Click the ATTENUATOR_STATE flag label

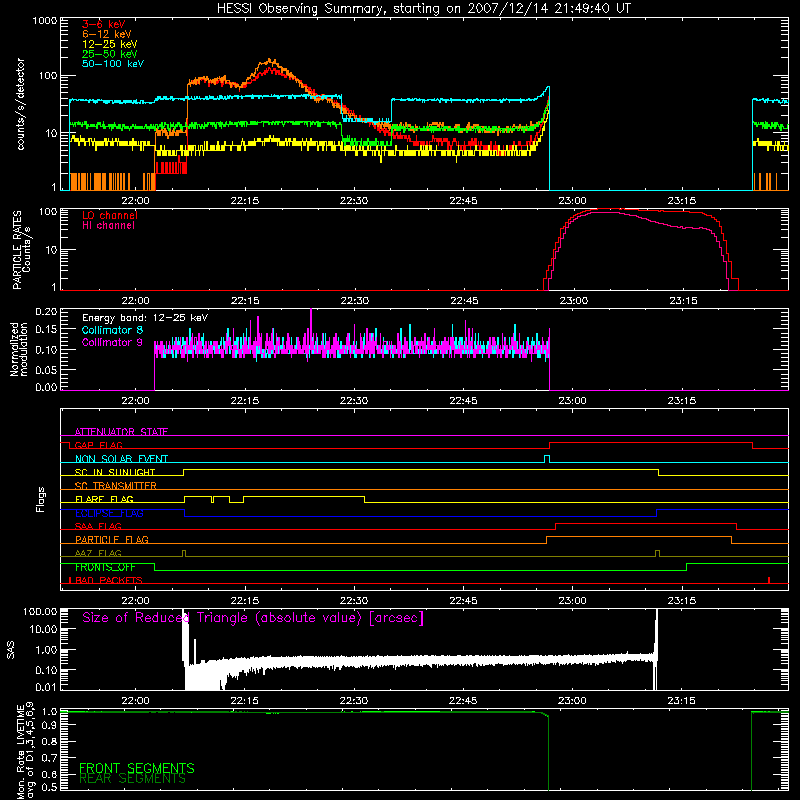pos(121,432)
